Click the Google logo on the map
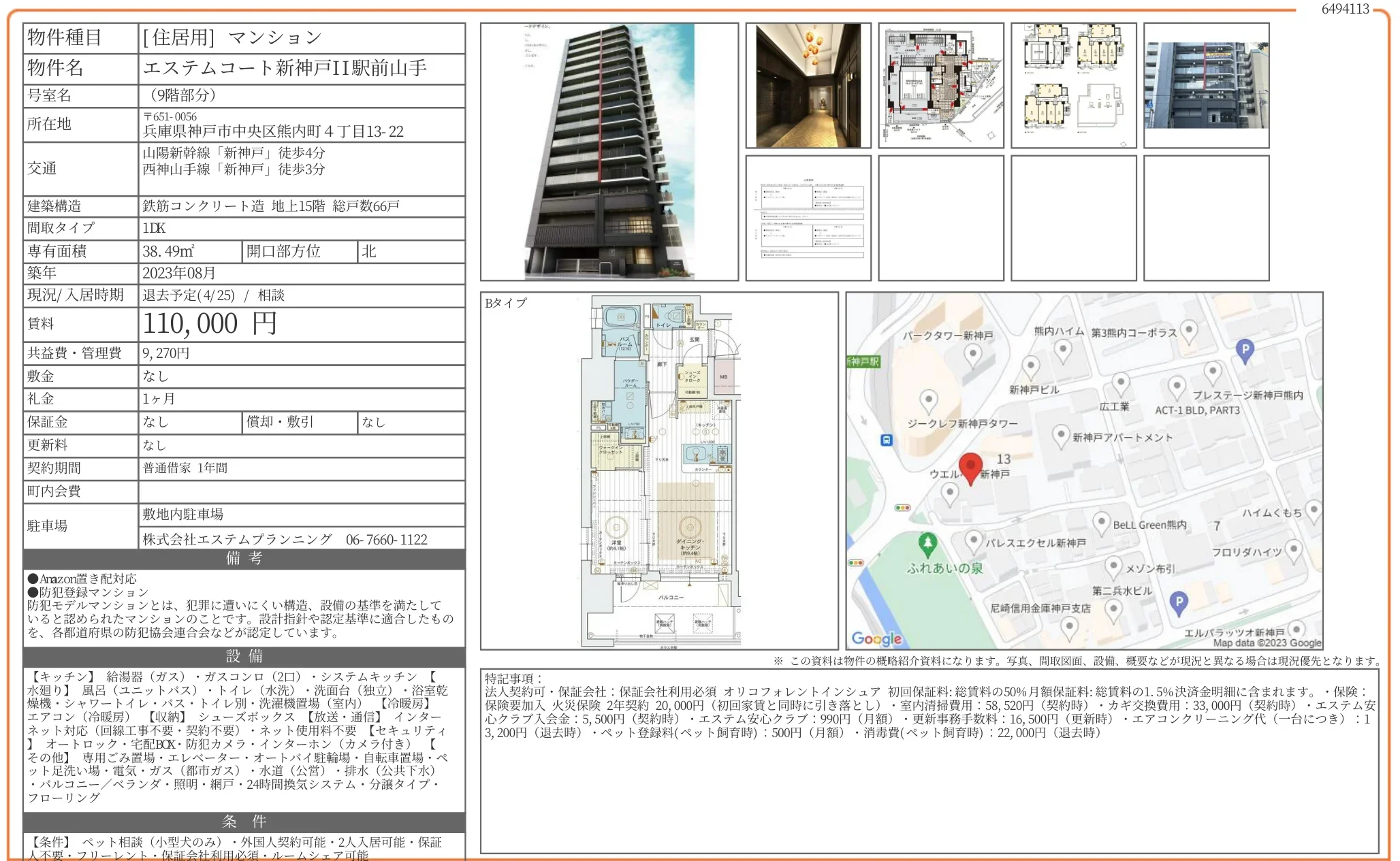Viewport: 1400px width, 861px height. 876,638
